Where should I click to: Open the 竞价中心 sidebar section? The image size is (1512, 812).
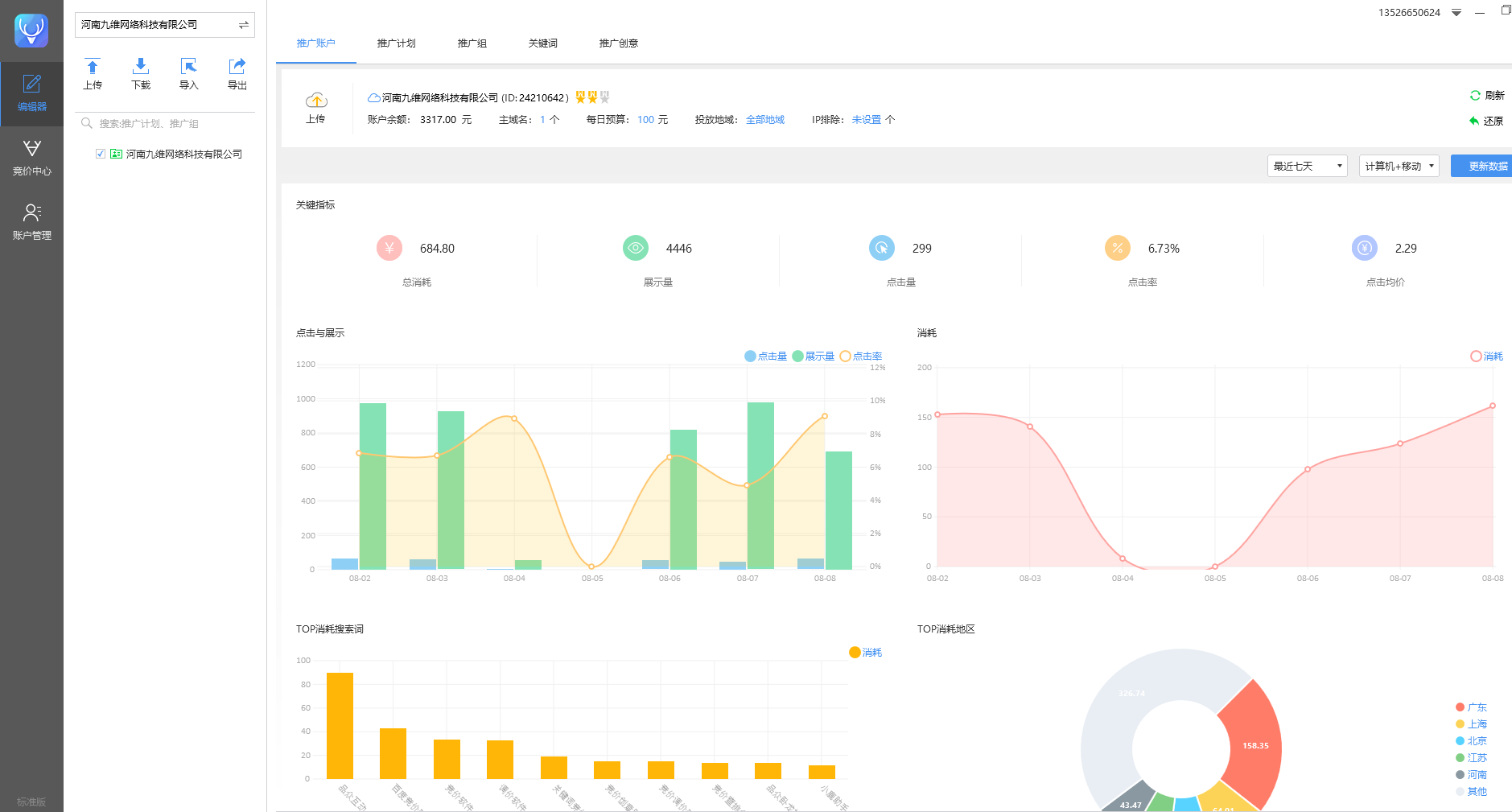(32, 158)
